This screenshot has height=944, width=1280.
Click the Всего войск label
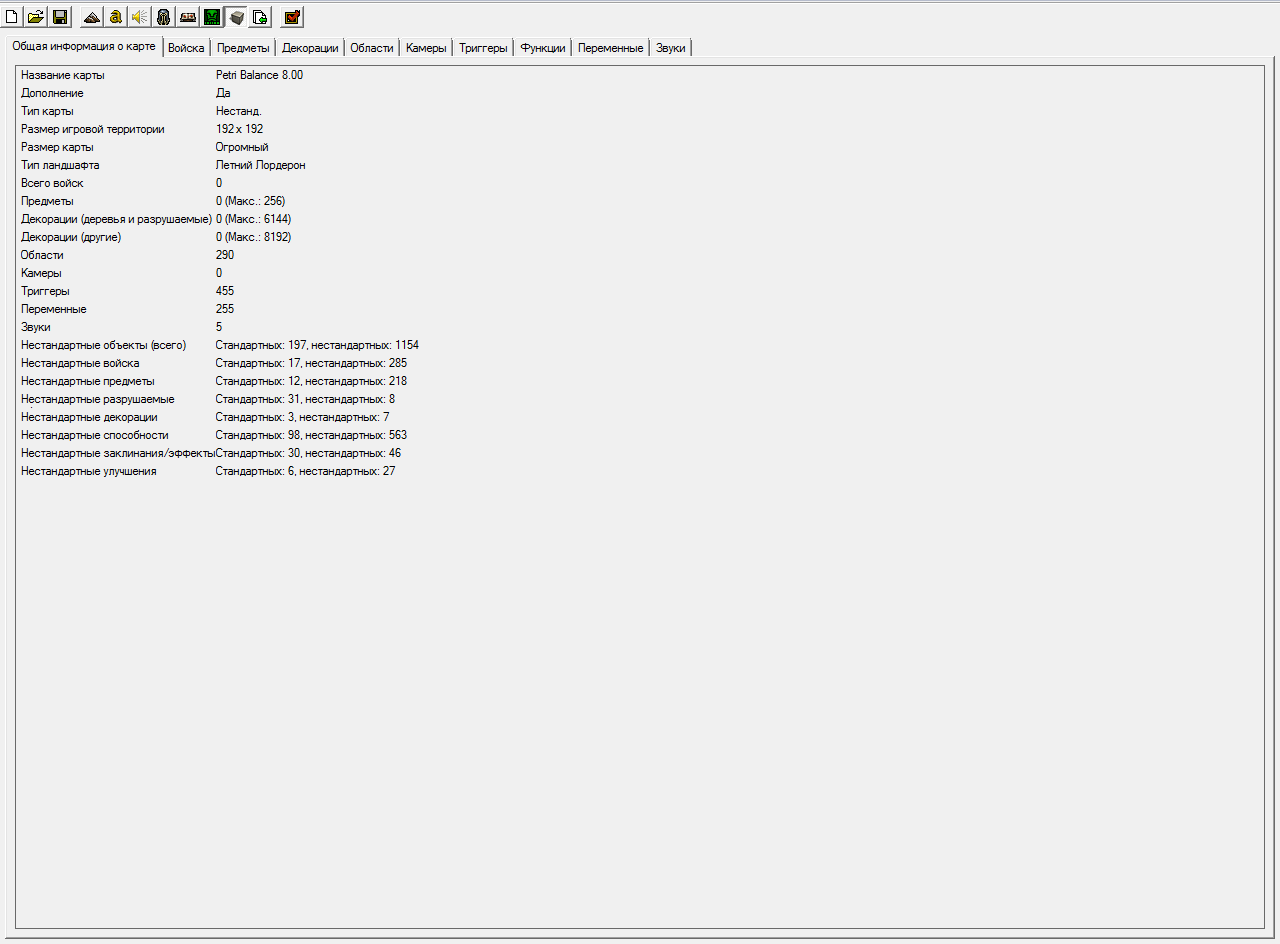point(52,183)
